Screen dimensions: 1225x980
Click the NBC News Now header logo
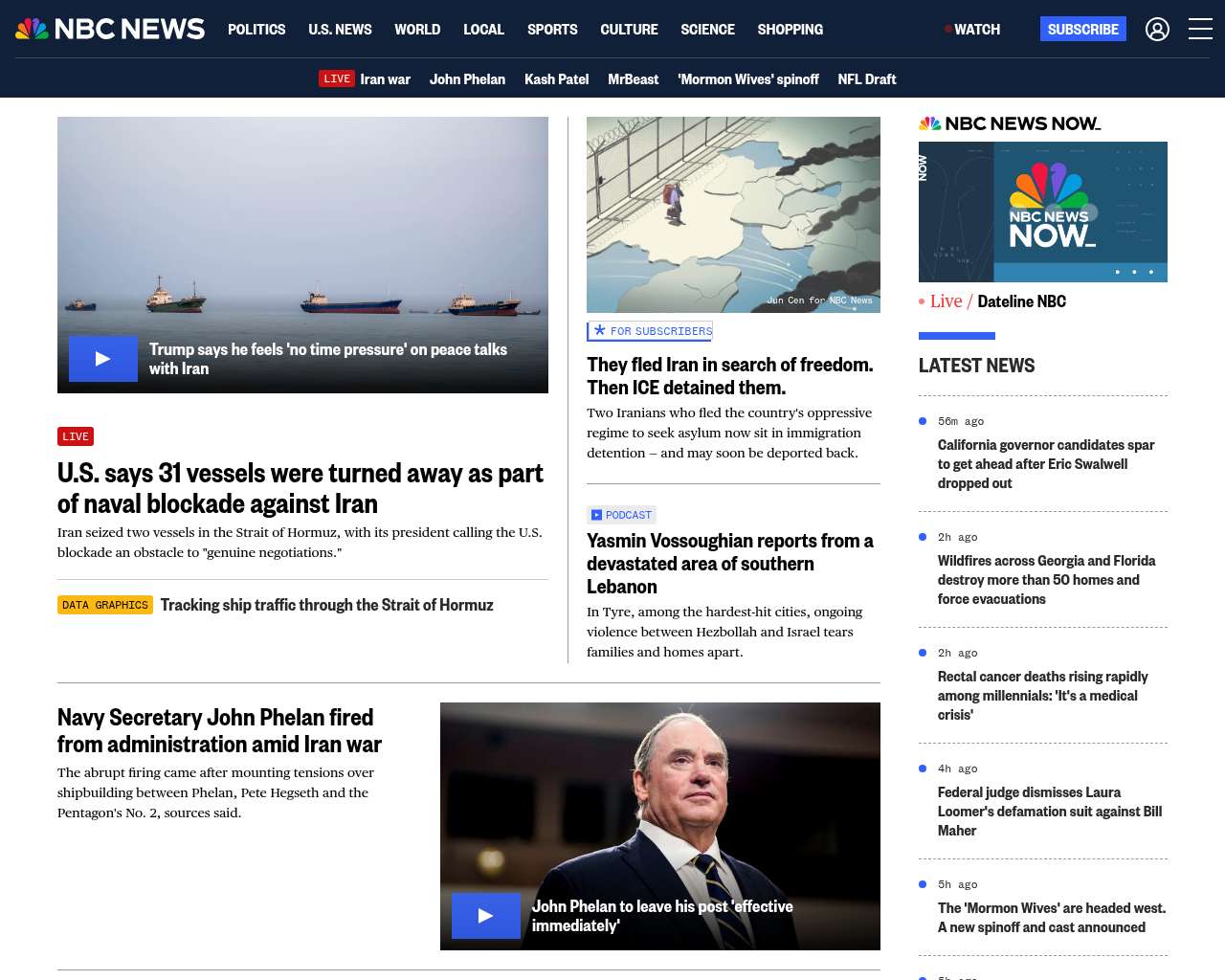point(1010,123)
